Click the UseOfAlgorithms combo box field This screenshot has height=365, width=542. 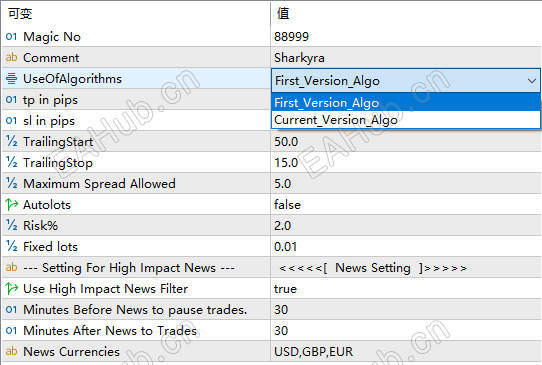tap(406, 81)
